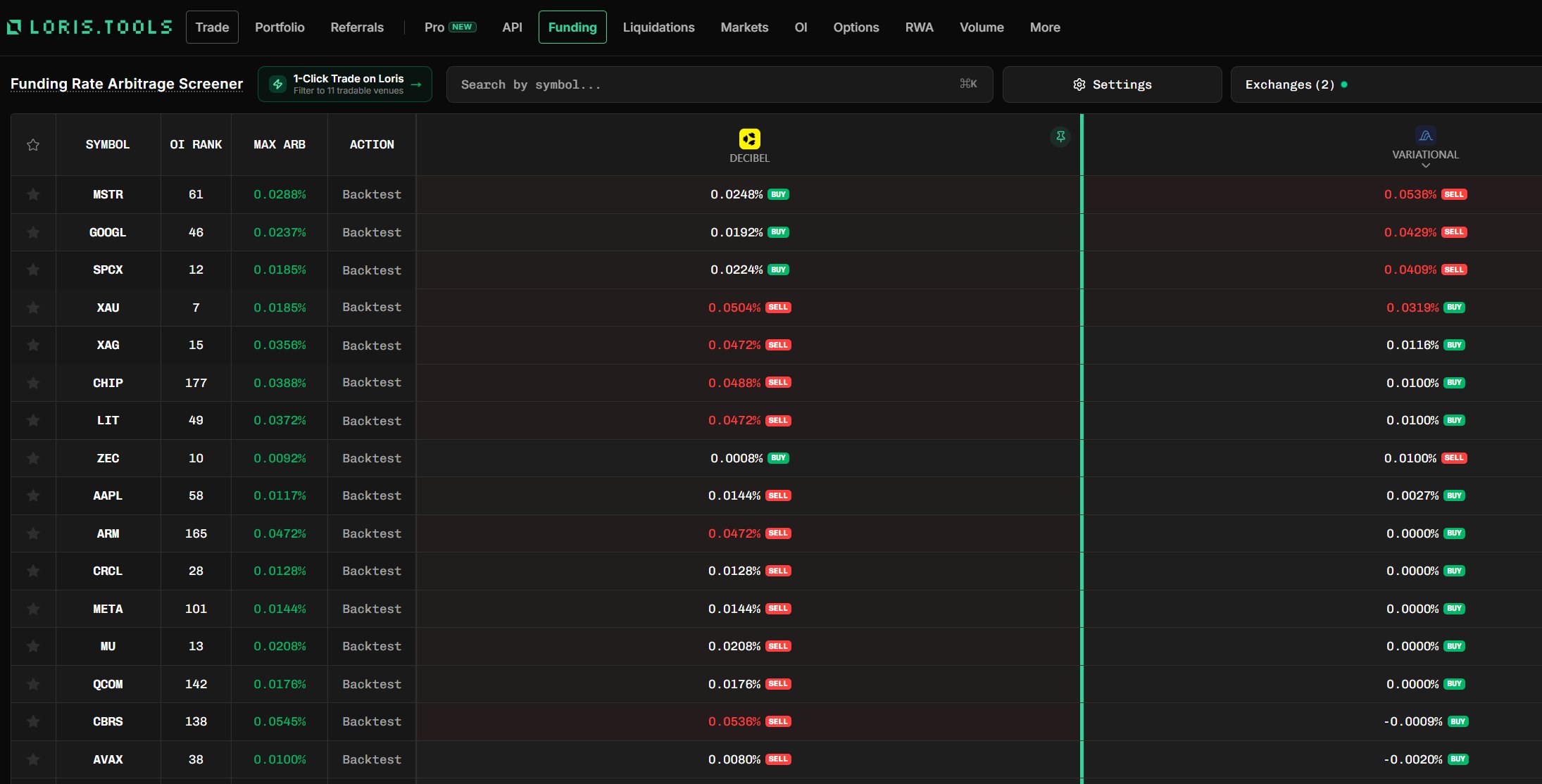The image size is (1542, 784).
Task: Focus the Search by symbol field
Action: (x=720, y=84)
